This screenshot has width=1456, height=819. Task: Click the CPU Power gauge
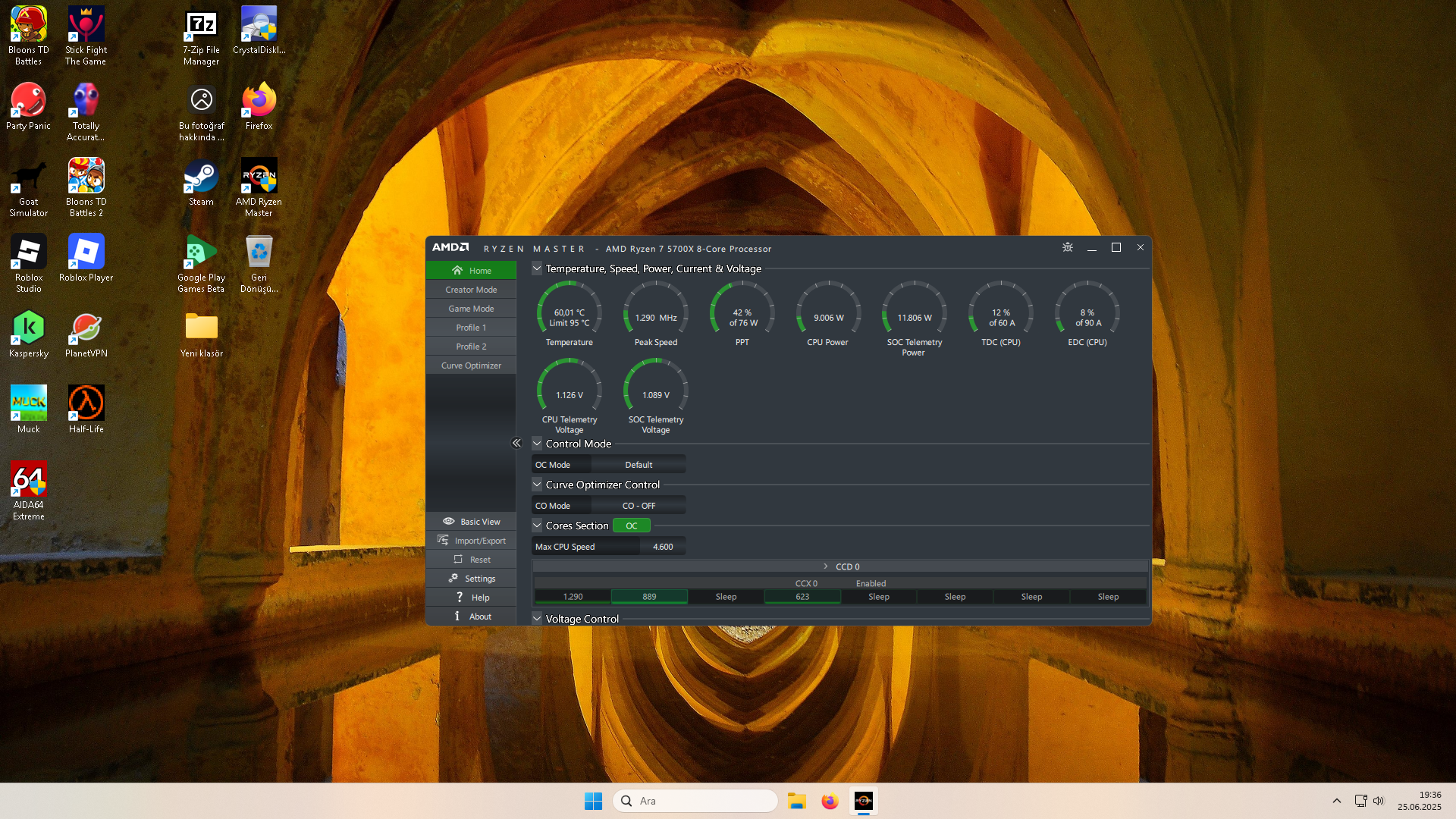[x=828, y=313]
